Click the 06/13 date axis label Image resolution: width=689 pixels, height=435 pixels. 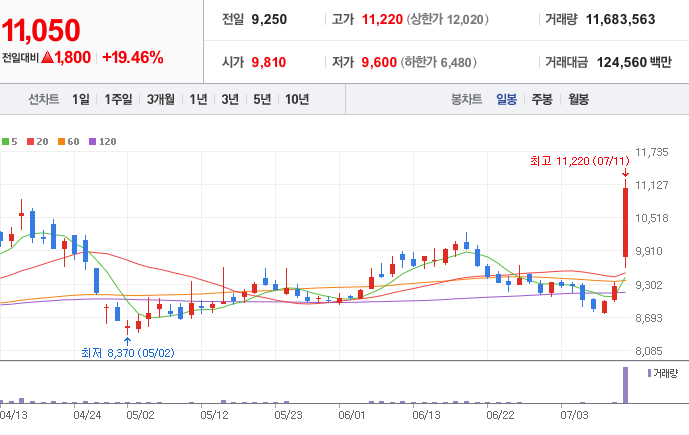point(426,415)
